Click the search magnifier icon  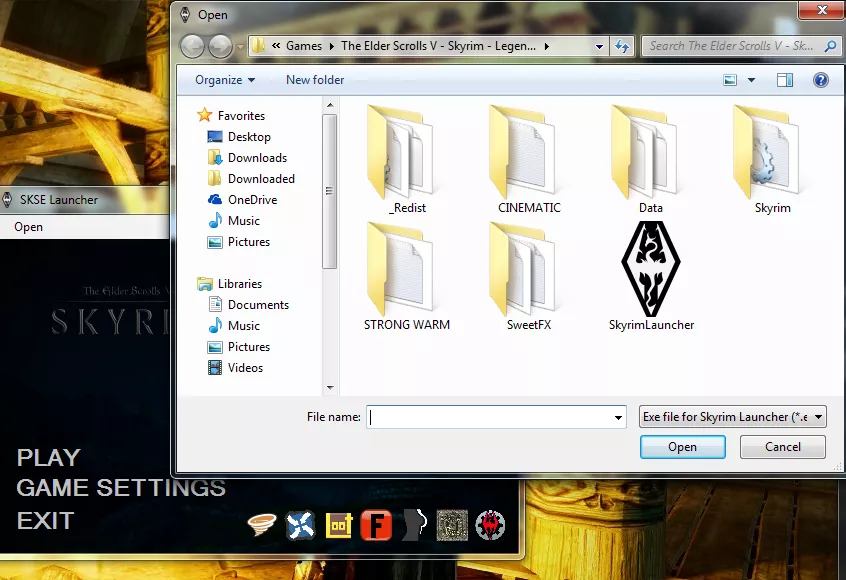click(830, 46)
